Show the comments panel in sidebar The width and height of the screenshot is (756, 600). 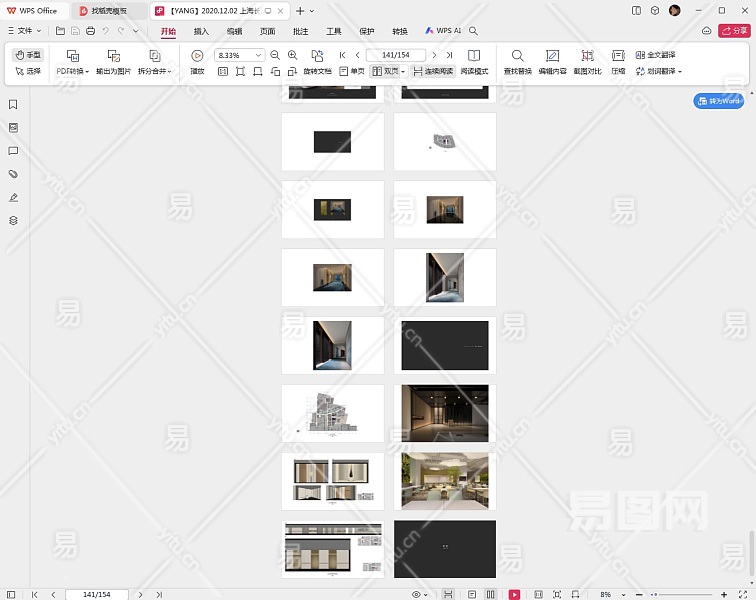click(x=13, y=151)
